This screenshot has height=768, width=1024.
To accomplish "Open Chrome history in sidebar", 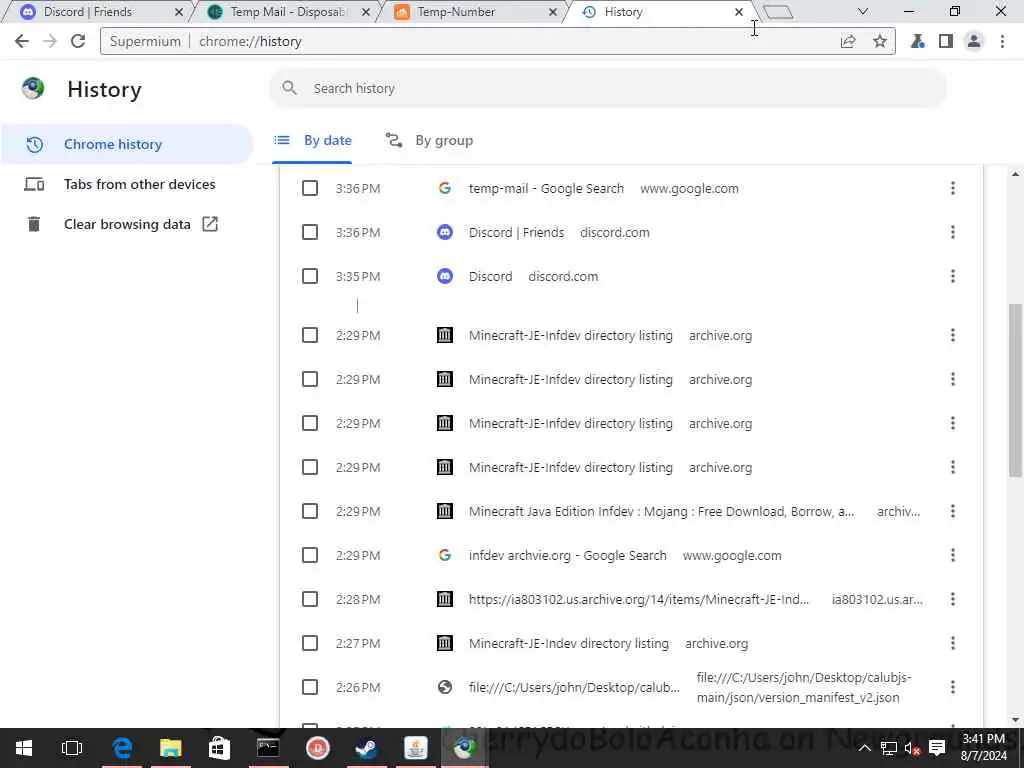I will pos(127,144).
